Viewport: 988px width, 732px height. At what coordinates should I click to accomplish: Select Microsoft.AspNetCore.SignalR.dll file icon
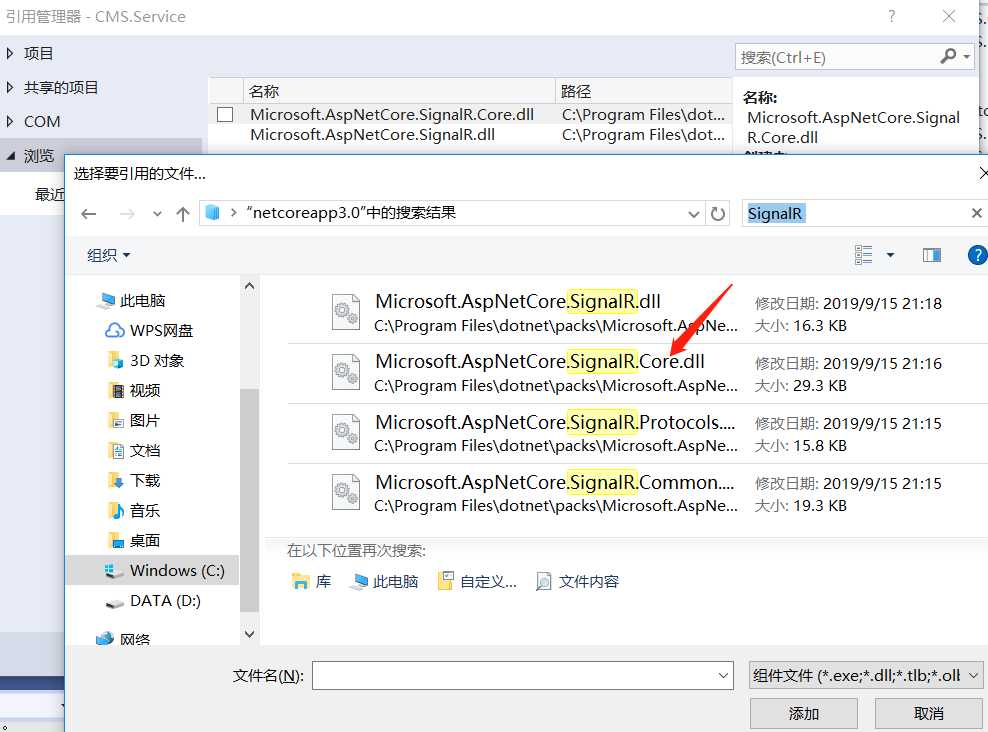tap(346, 312)
